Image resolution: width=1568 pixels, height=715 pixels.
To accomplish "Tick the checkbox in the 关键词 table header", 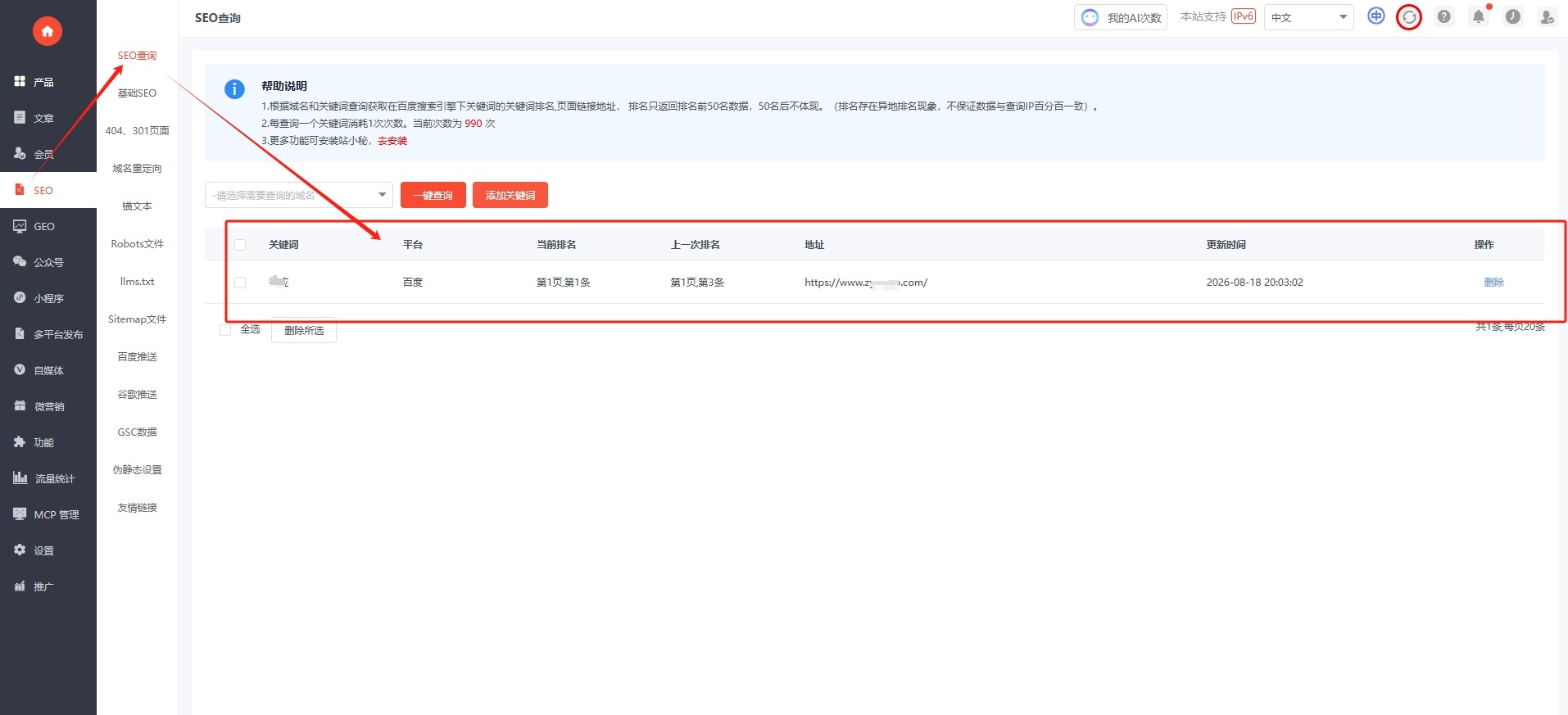I will tap(240, 245).
